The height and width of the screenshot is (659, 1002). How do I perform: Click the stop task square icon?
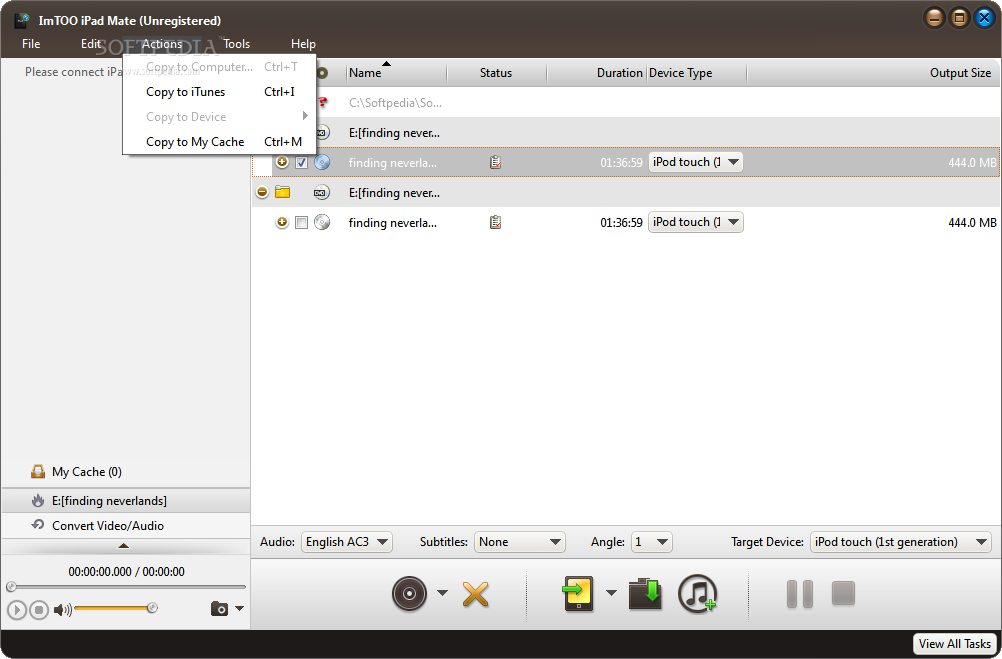click(x=844, y=593)
